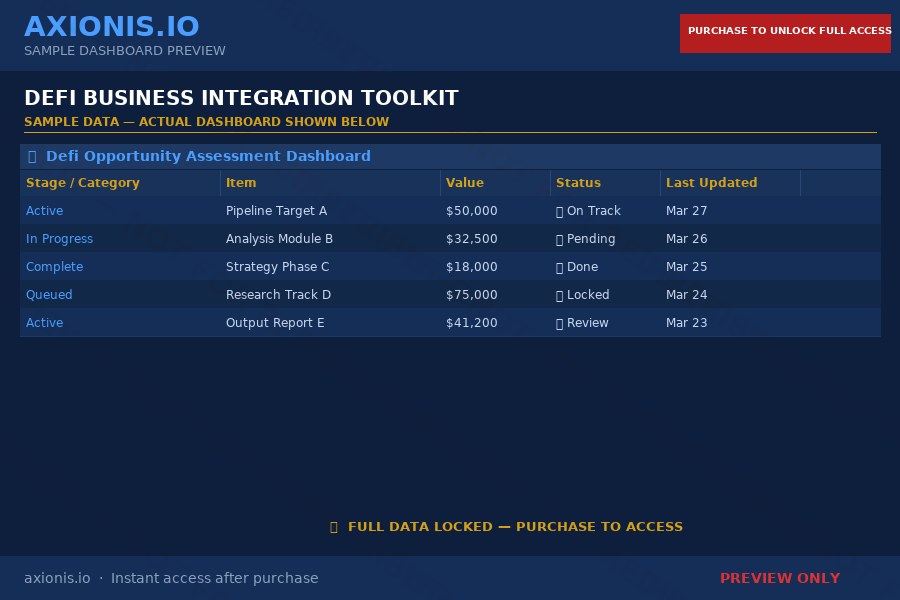Click the Pending icon beside Analysis Module B
This screenshot has height=600, width=900.
[560, 239]
